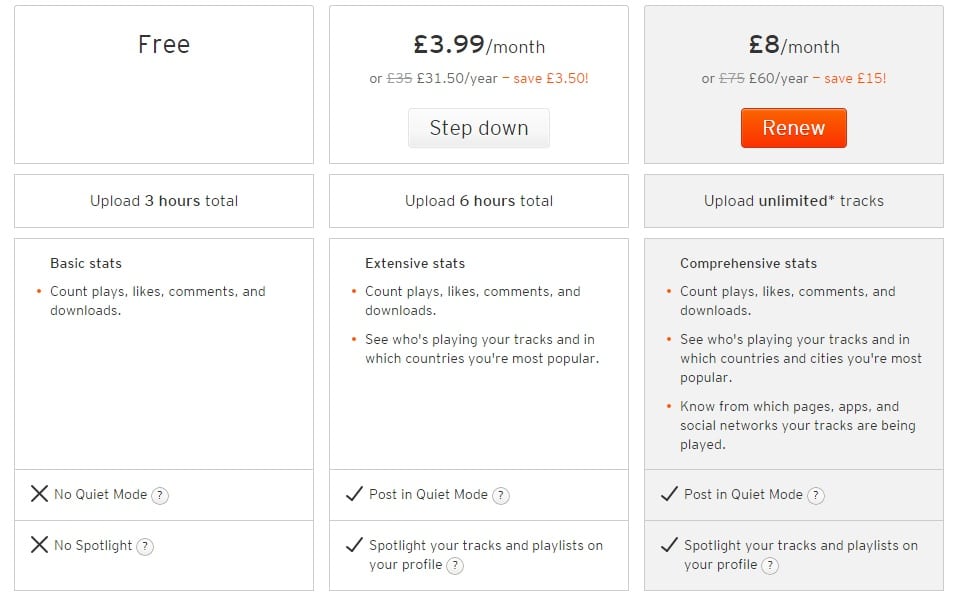
Task: Click the orange Renew button
Action: click(x=794, y=128)
